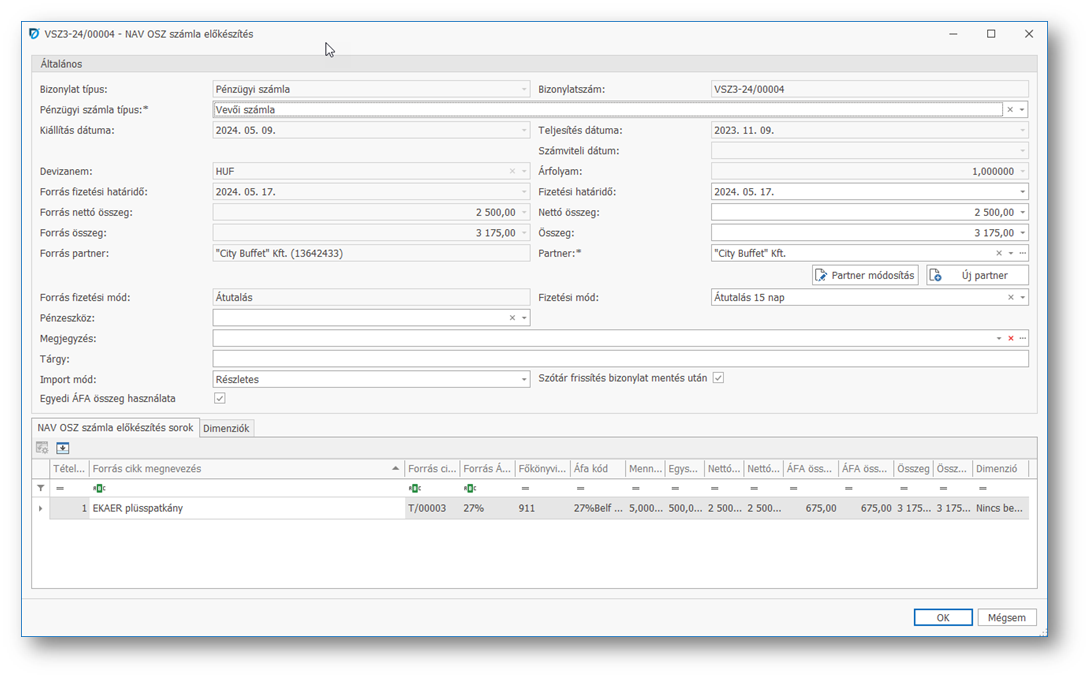Toggle Egyedi ÁFA összeg használata checkbox

point(220,398)
